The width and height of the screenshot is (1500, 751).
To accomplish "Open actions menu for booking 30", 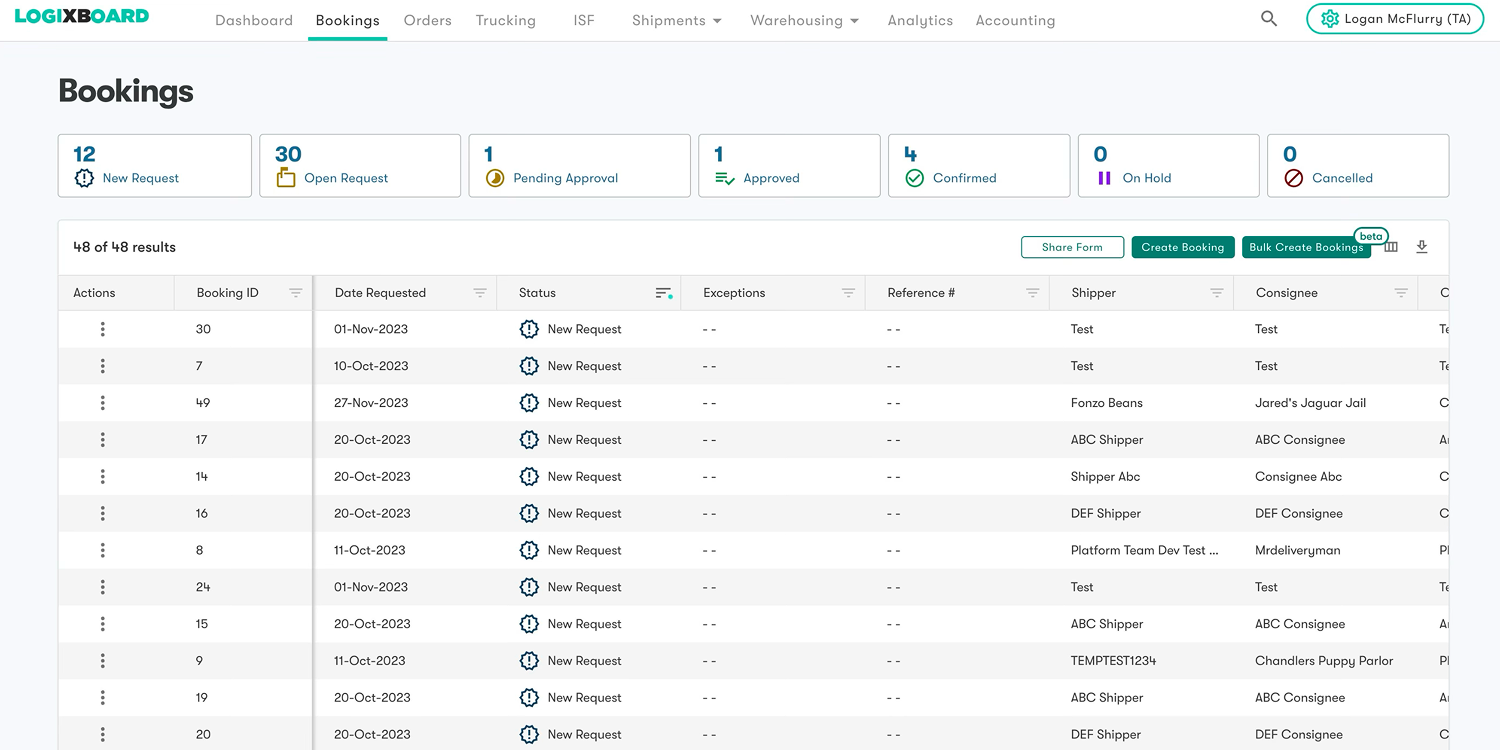I will coord(103,329).
